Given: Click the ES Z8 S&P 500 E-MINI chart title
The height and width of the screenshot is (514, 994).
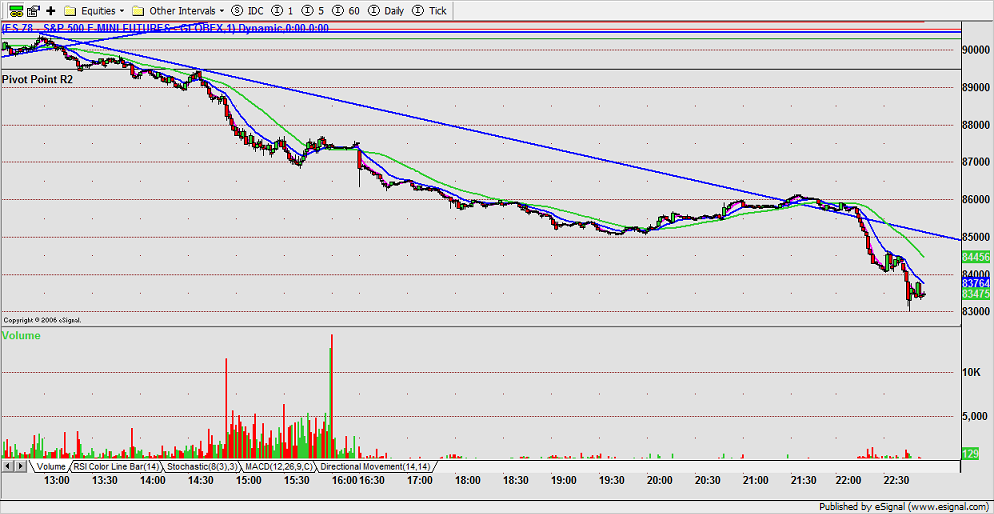Looking at the screenshot, I should click(x=165, y=28).
